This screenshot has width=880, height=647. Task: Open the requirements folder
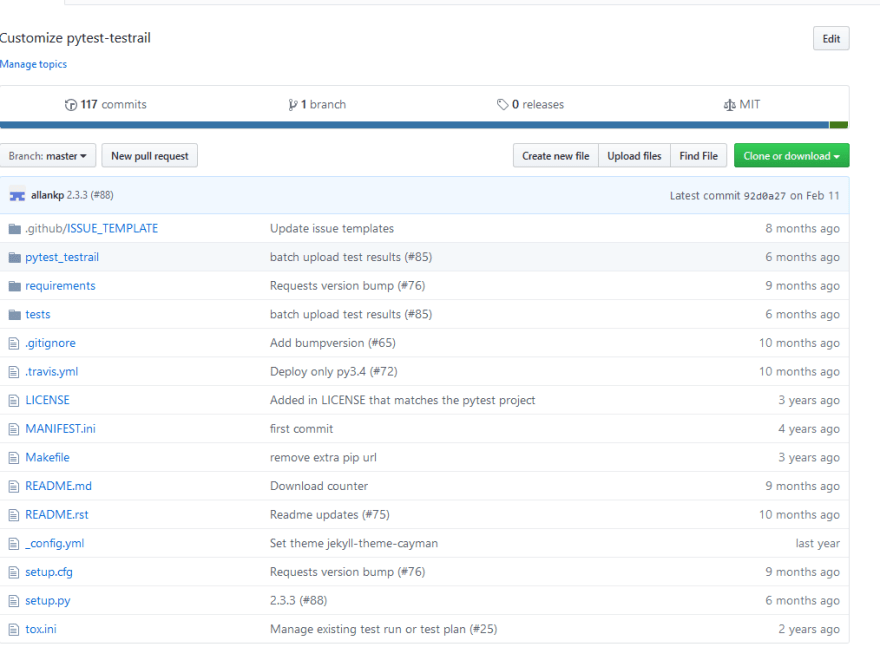60,286
